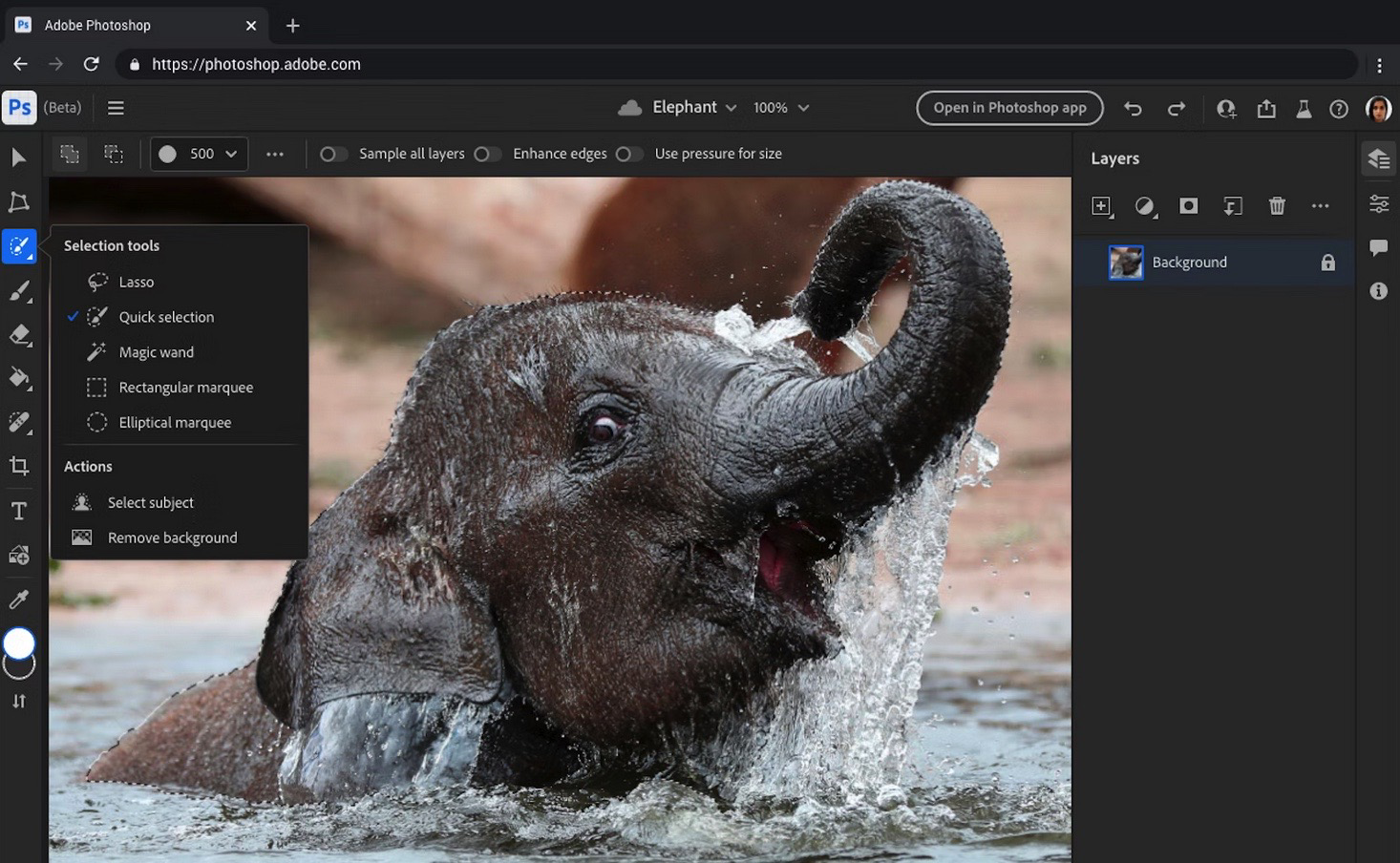This screenshot has height=863, width=1400.
Task: Add a layer mask from Layers panel
Action: tap(1188, 206)
